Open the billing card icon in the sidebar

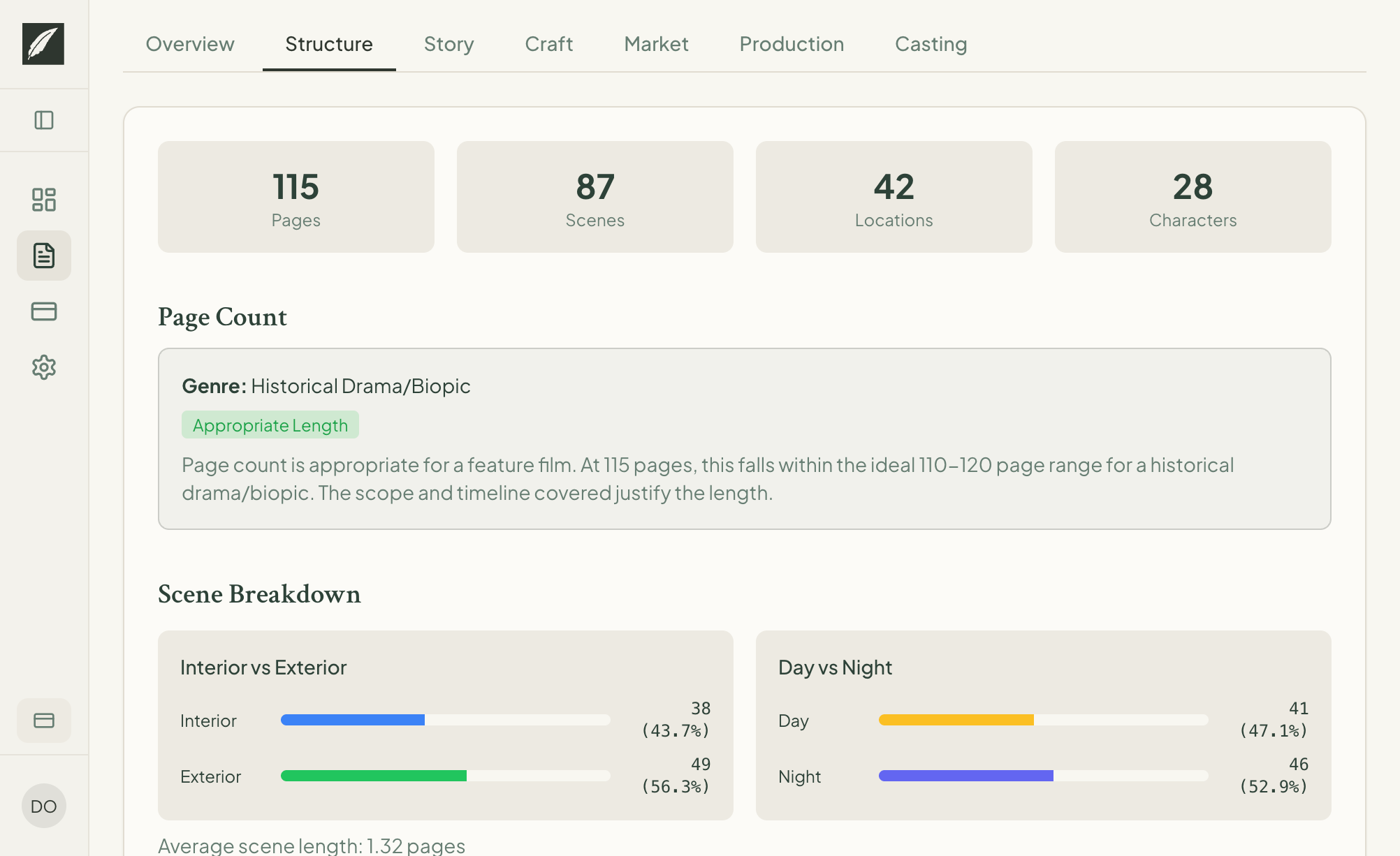click(x=44, y=311)
